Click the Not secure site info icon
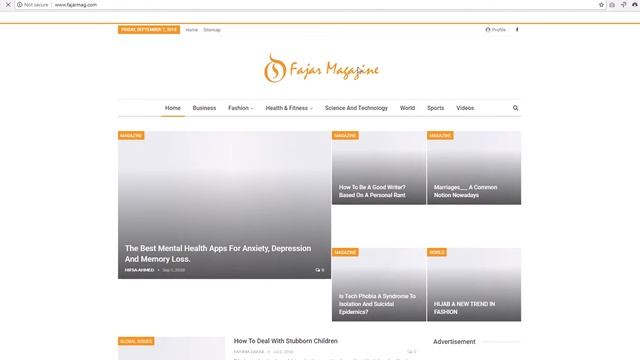 pos(19,5)
